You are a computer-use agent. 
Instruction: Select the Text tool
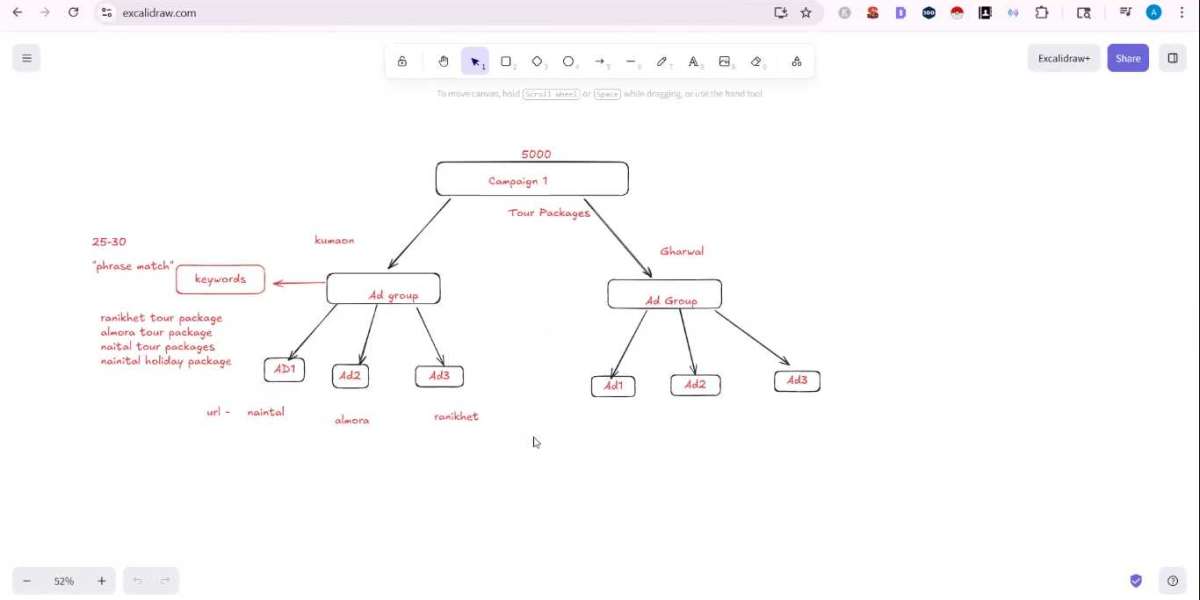point(694,61)
